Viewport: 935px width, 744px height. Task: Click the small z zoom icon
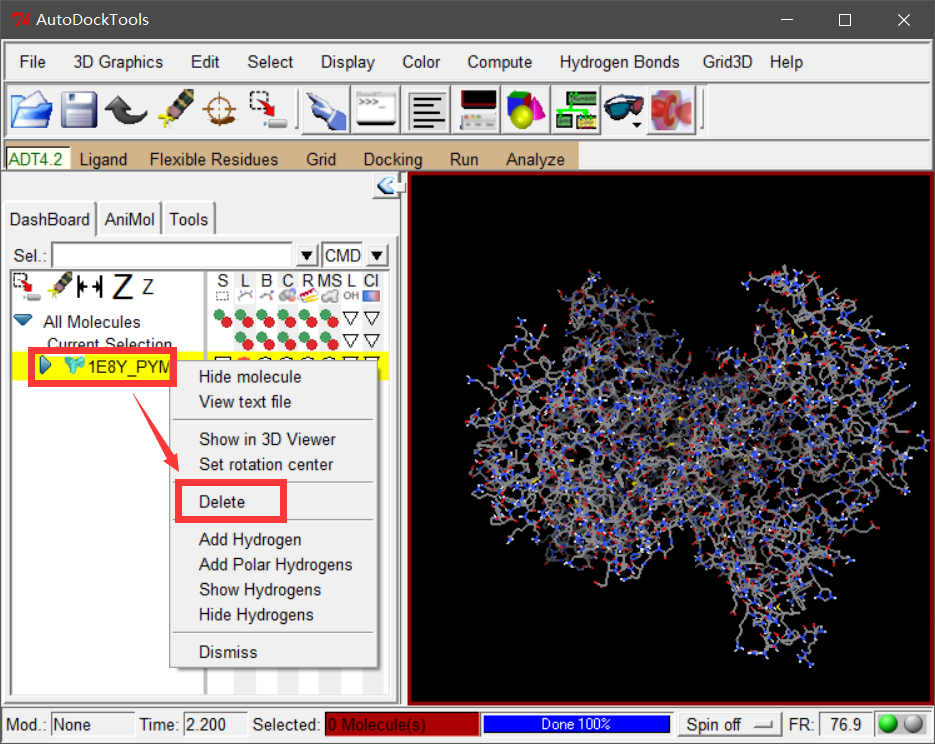(x=147, y=287)
